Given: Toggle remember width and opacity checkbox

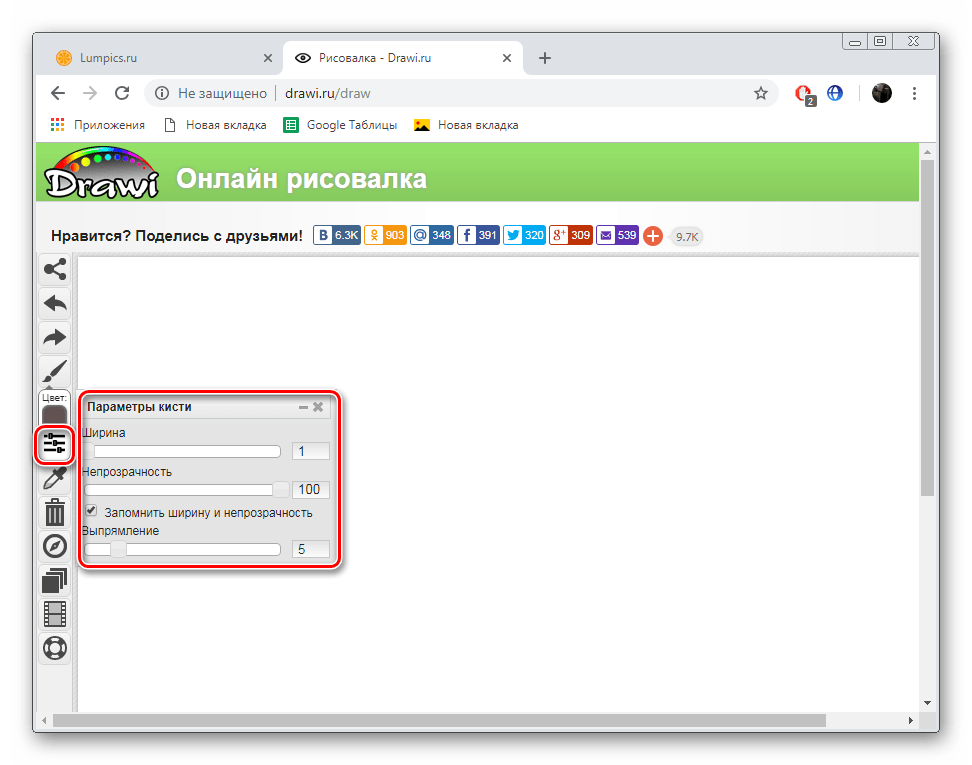Looking at the screenshot, I should 92,511.
